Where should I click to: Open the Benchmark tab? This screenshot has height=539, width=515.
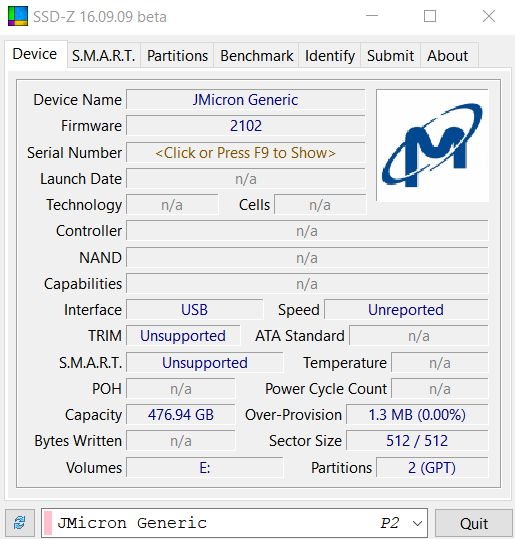[256, 56]
